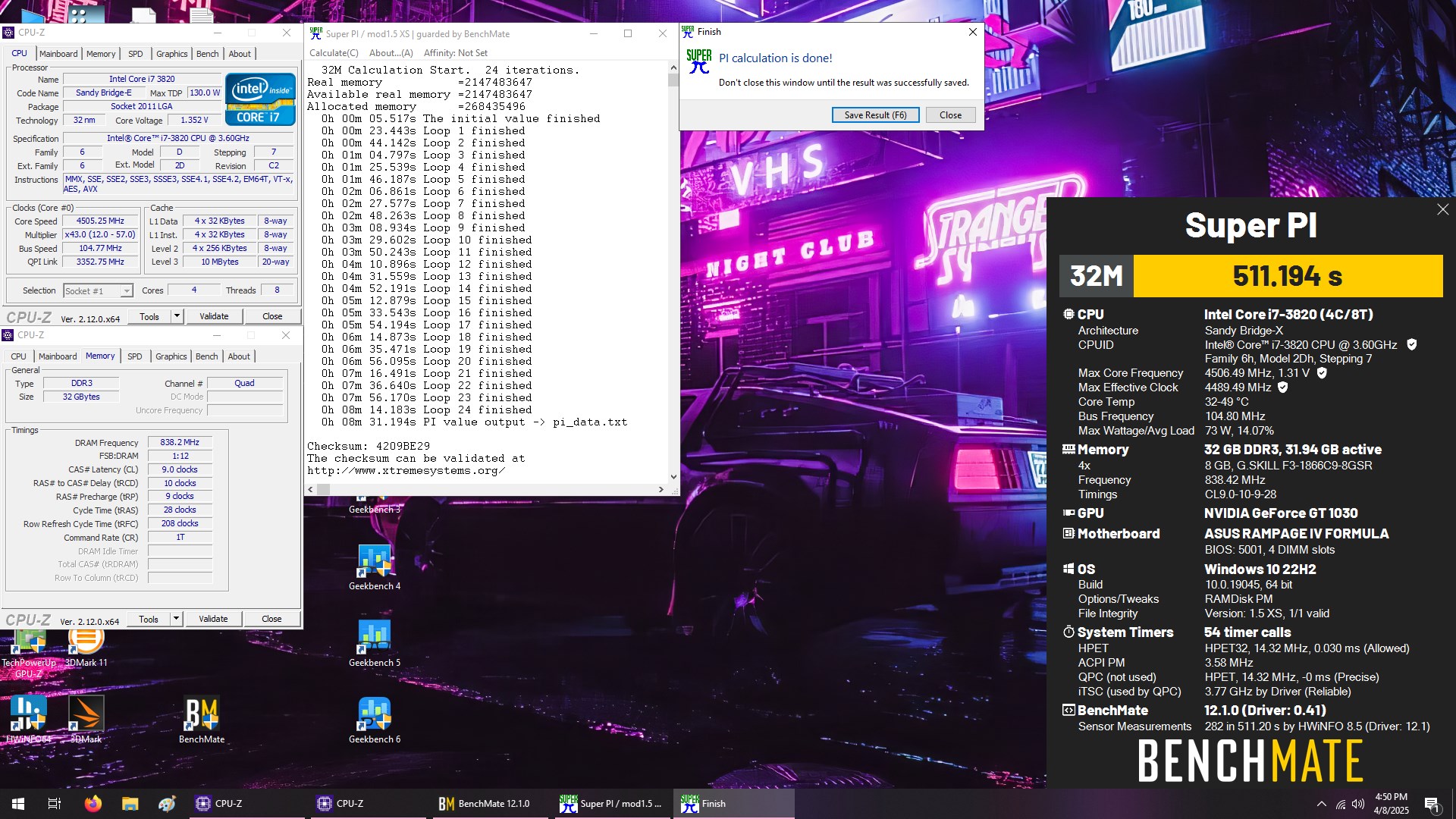Viewport: 1456px width, 819px height.
Task: Click the Core Speed value 4505.25 MHz
Action: coord(101,221)
